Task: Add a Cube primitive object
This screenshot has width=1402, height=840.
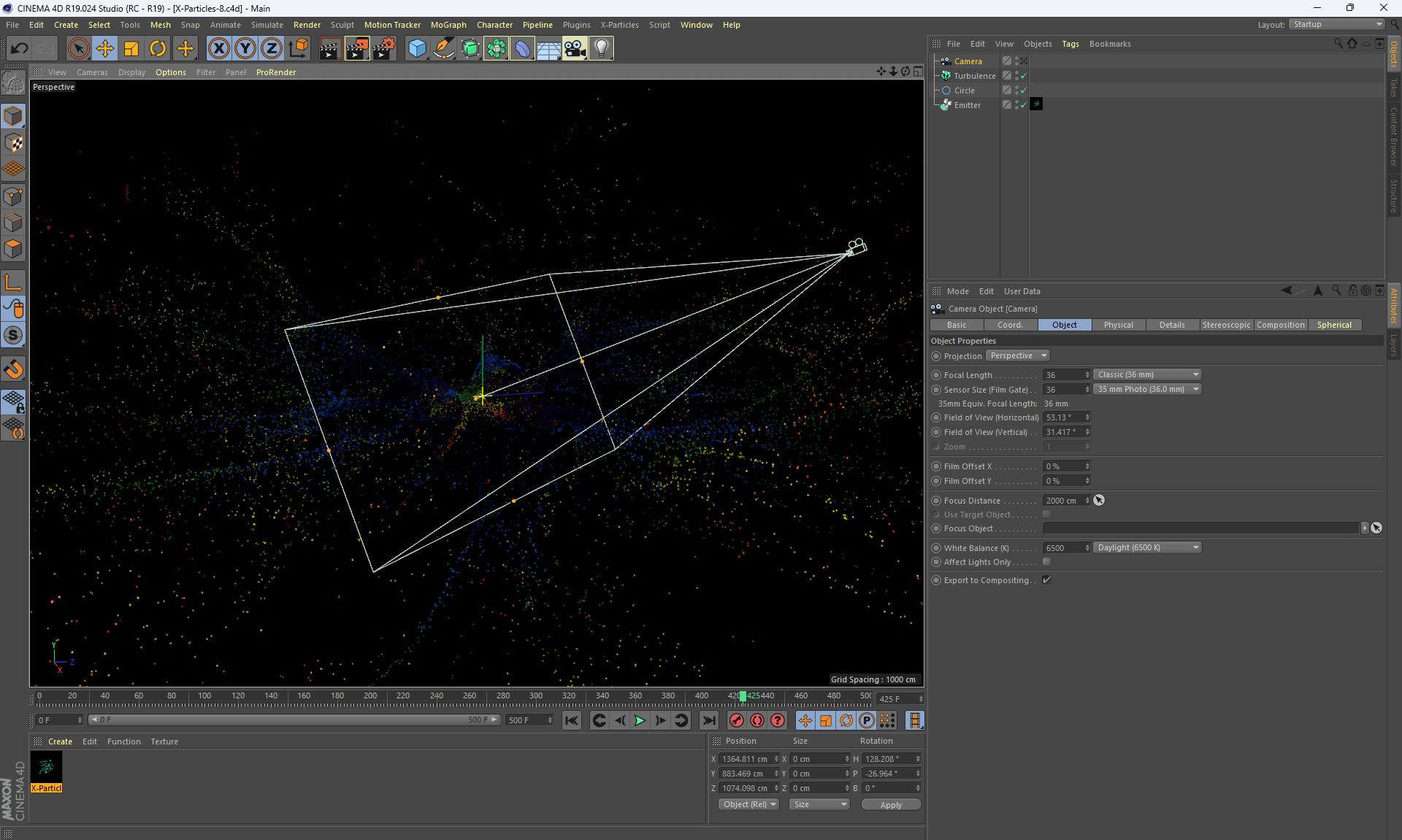Action: point(417,49)
